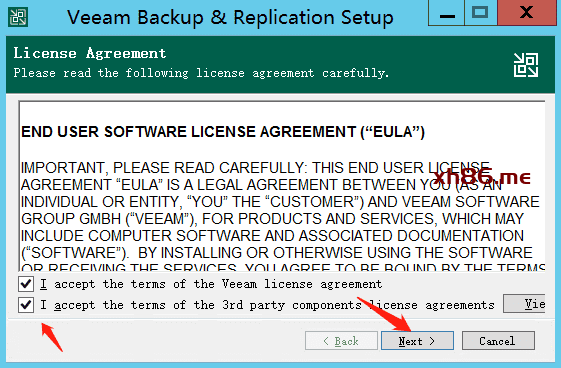Click the EULA heading text

223,132
